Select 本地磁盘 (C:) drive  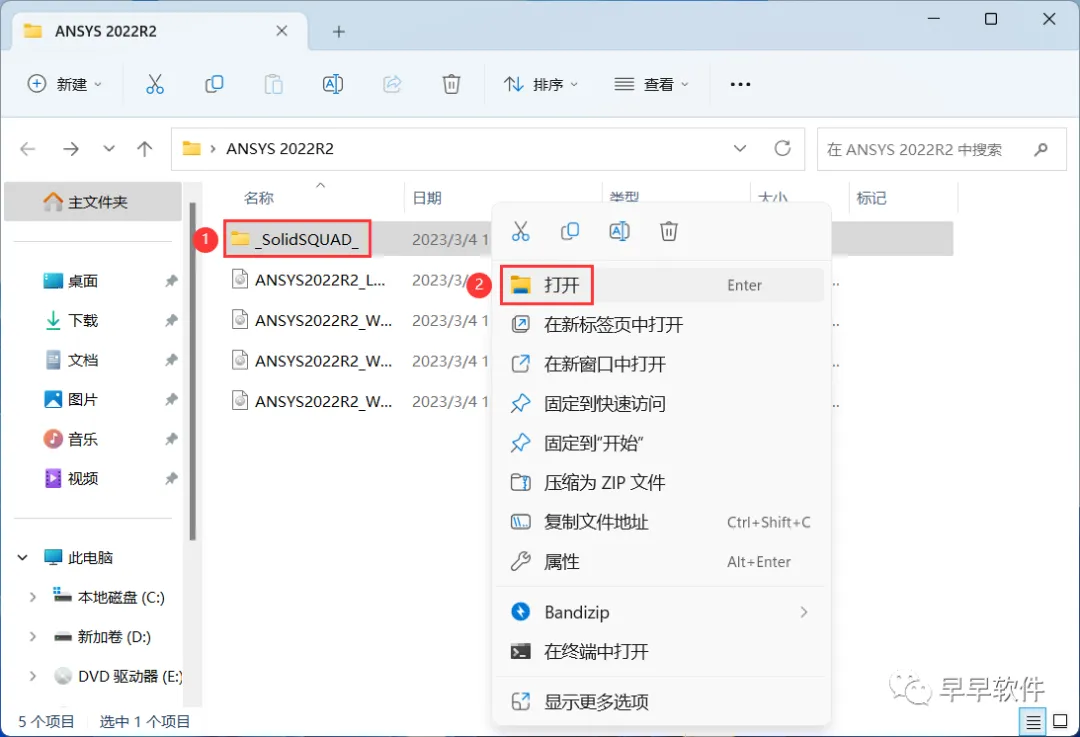pos(121,597)
